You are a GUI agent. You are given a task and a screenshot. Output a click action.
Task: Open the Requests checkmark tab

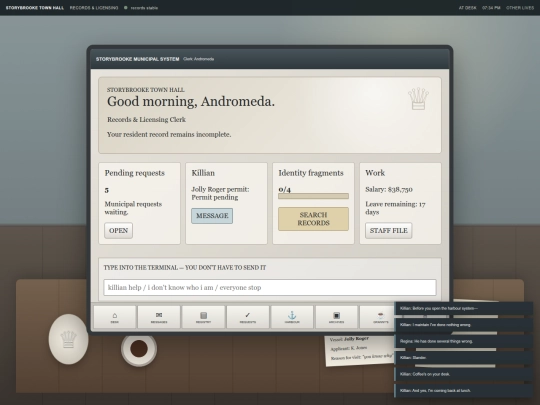248,317
